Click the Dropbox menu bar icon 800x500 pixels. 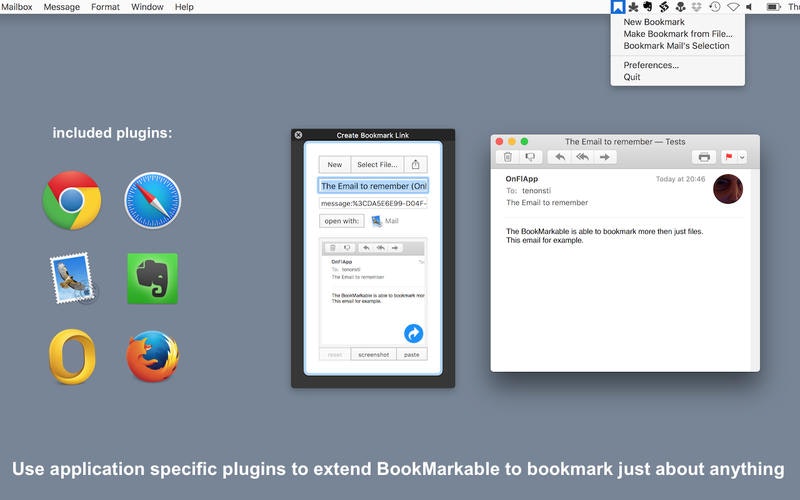[696, 7]
